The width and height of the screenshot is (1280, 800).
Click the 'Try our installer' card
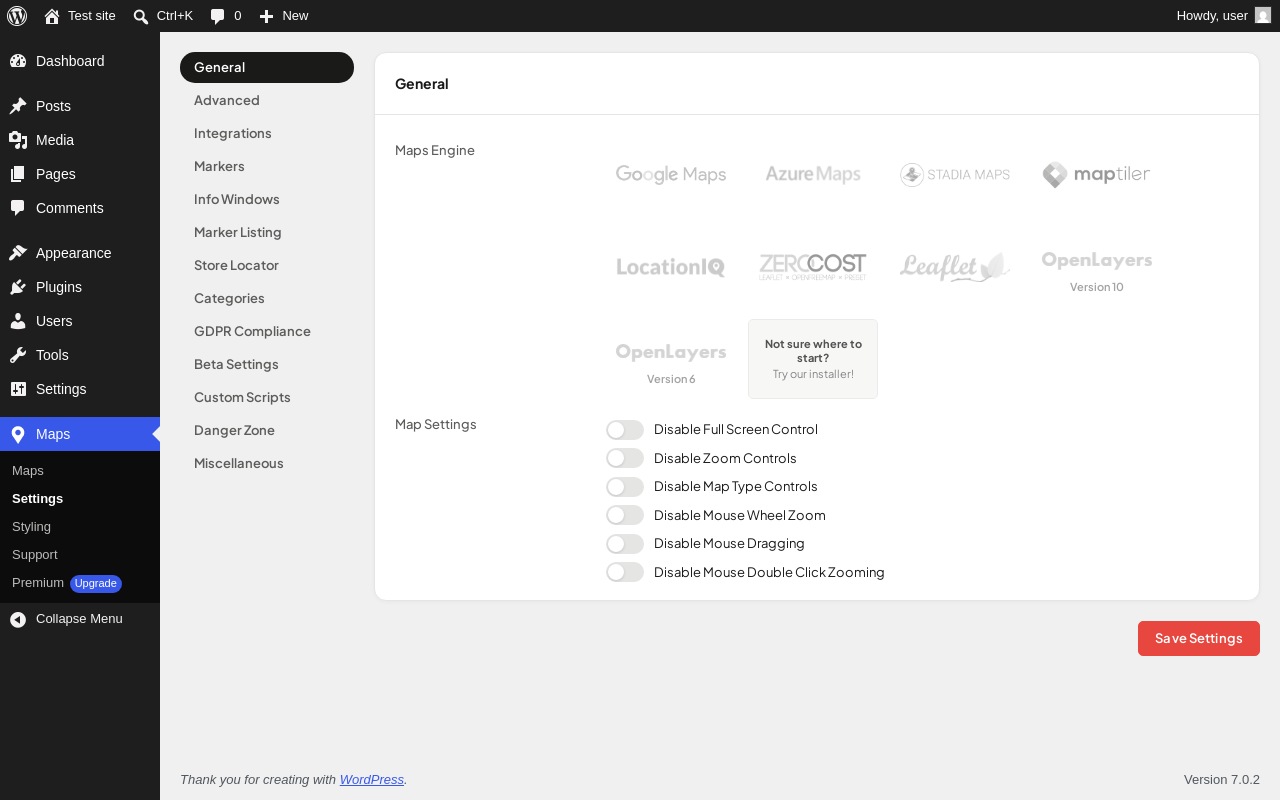coord(813,359)
